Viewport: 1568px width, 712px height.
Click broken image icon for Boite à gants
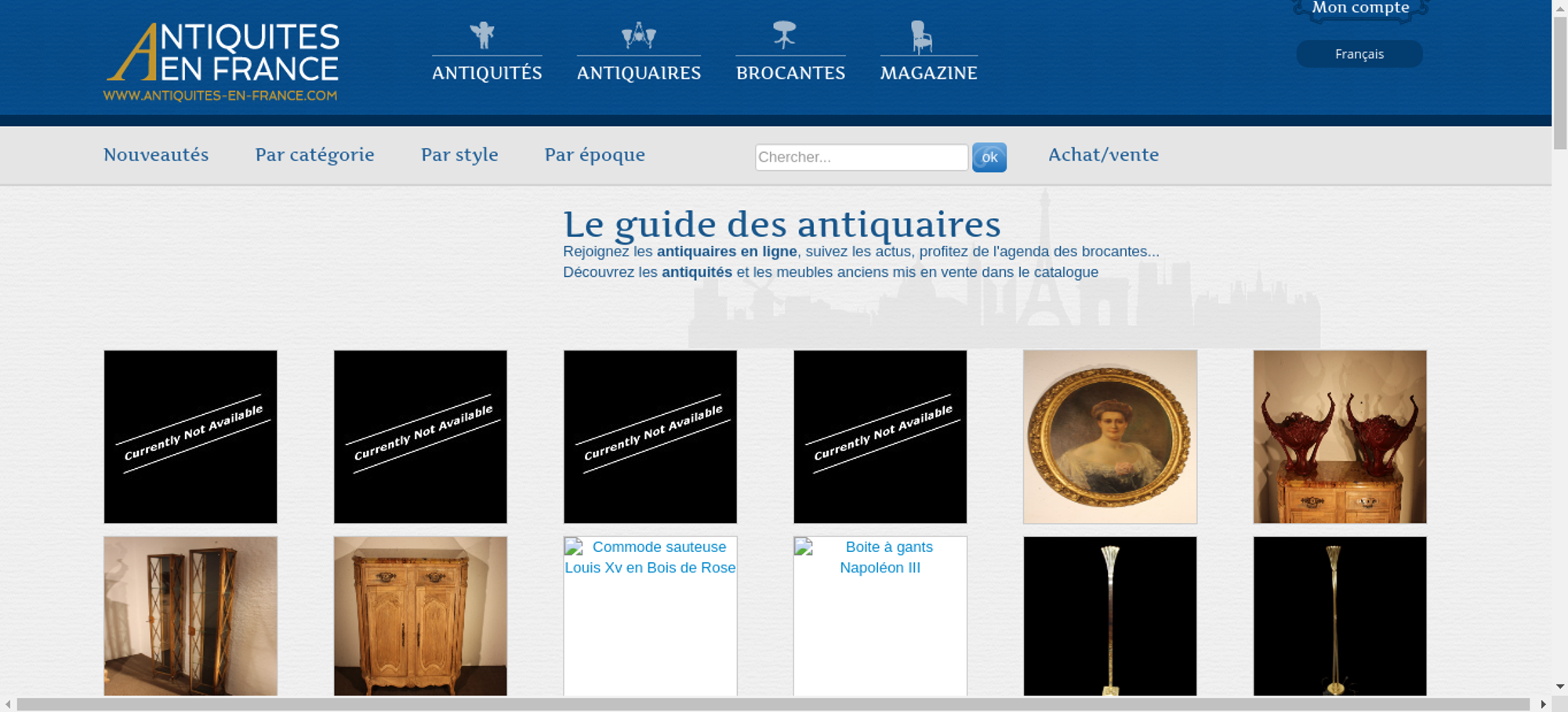(x=804, y=547)
